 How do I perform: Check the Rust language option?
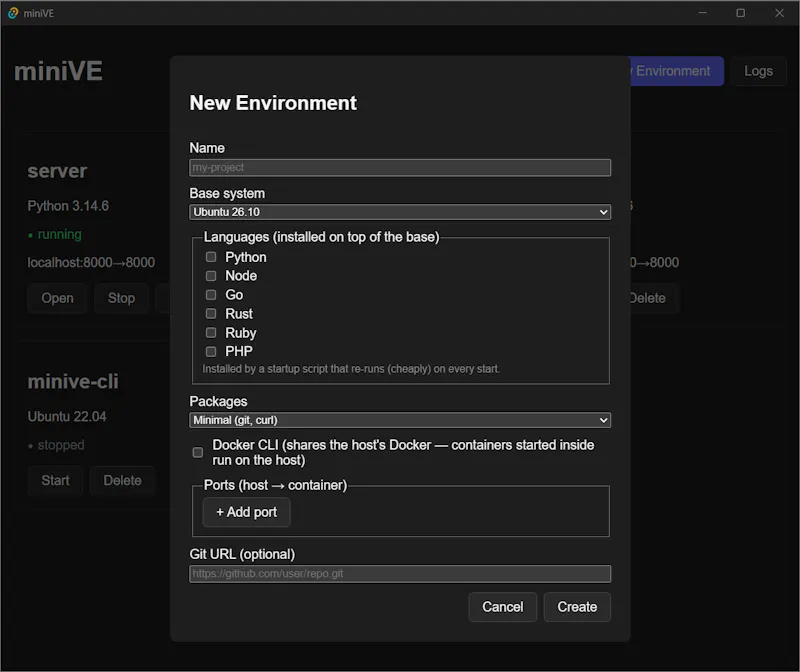pos(211,313)
